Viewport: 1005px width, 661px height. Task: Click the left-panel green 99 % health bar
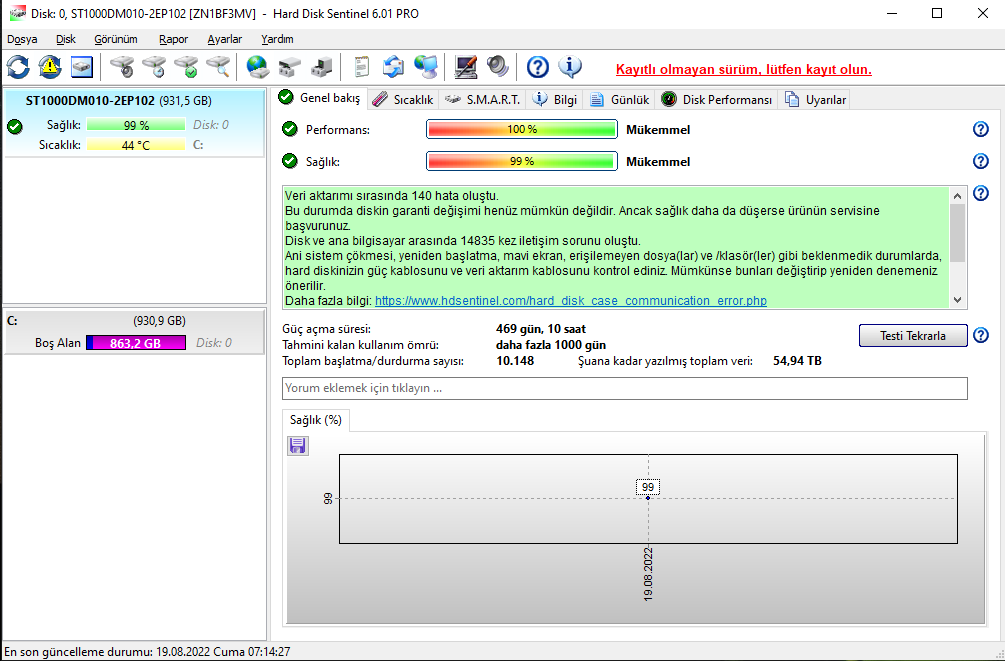pyautogui.click(x=136, y=125)
